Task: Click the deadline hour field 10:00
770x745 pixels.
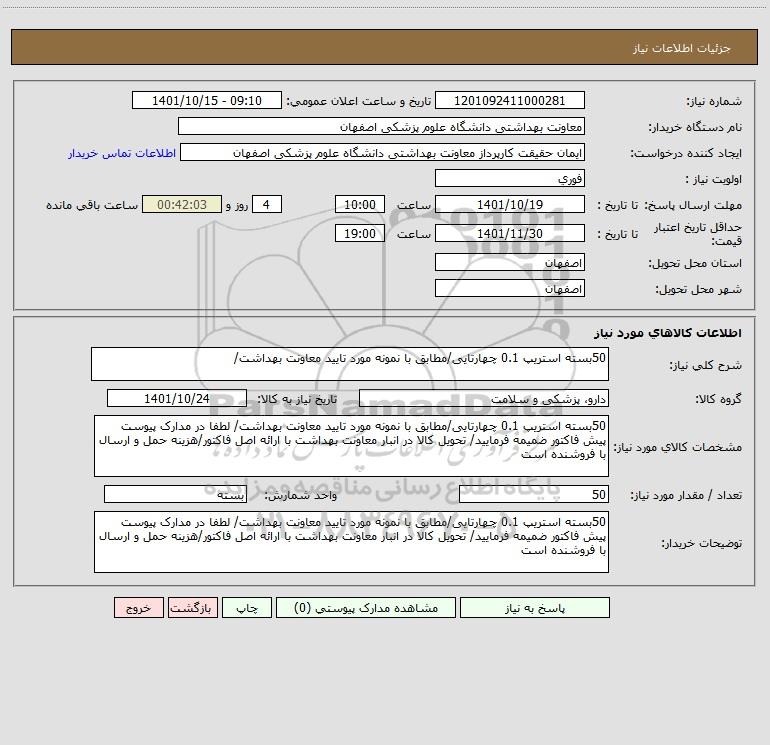Action: (x=359, y=204)
